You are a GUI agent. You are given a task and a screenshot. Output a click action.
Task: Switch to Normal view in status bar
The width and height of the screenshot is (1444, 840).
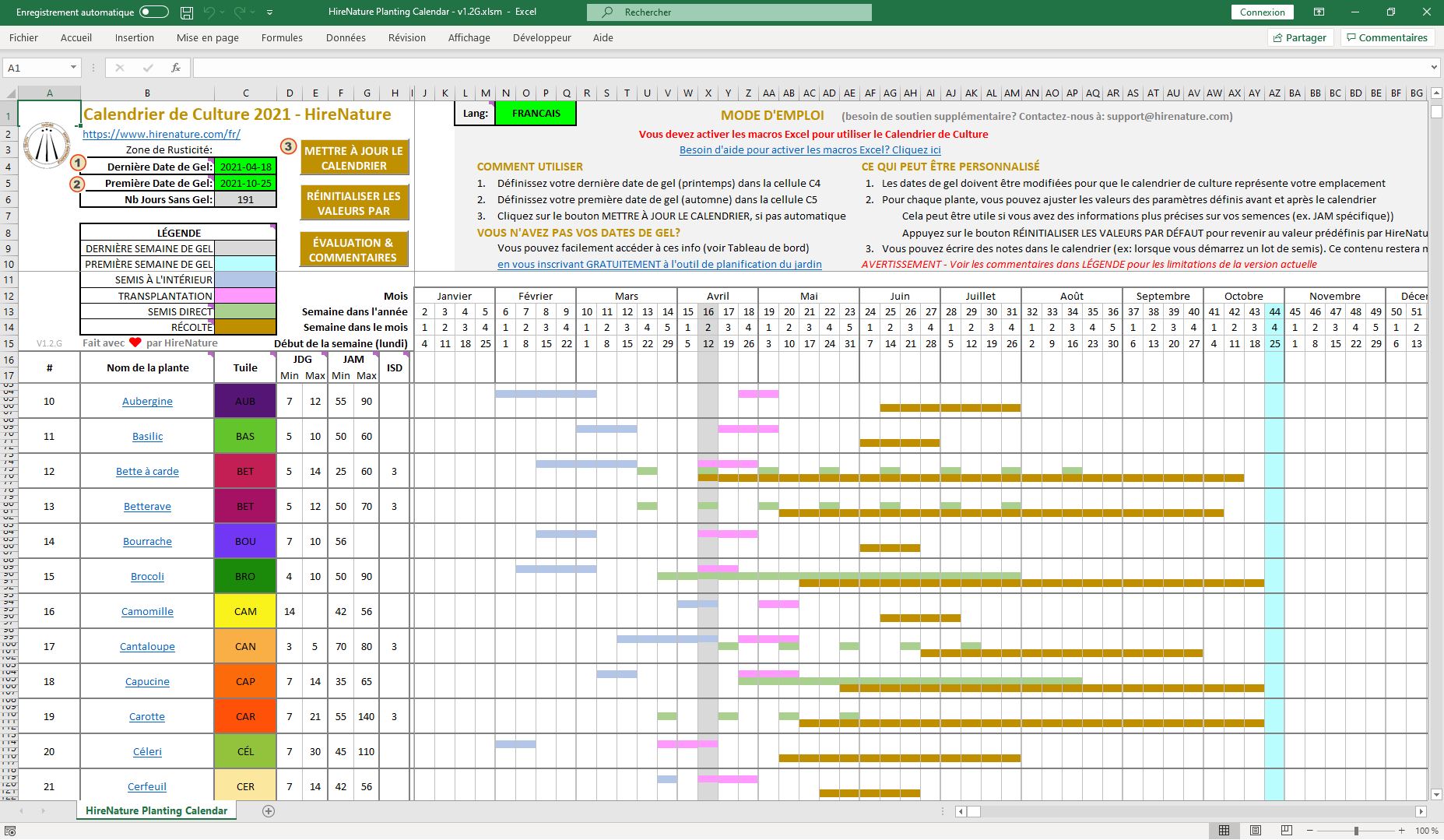[1224, 831]
